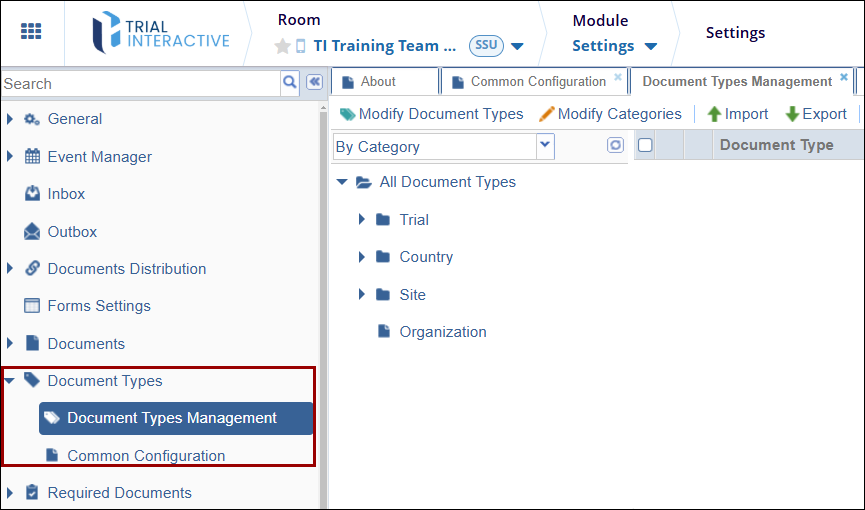The image size is (865, 510).
Task: Open the Inbox settings item
Action: coord(66,194)
